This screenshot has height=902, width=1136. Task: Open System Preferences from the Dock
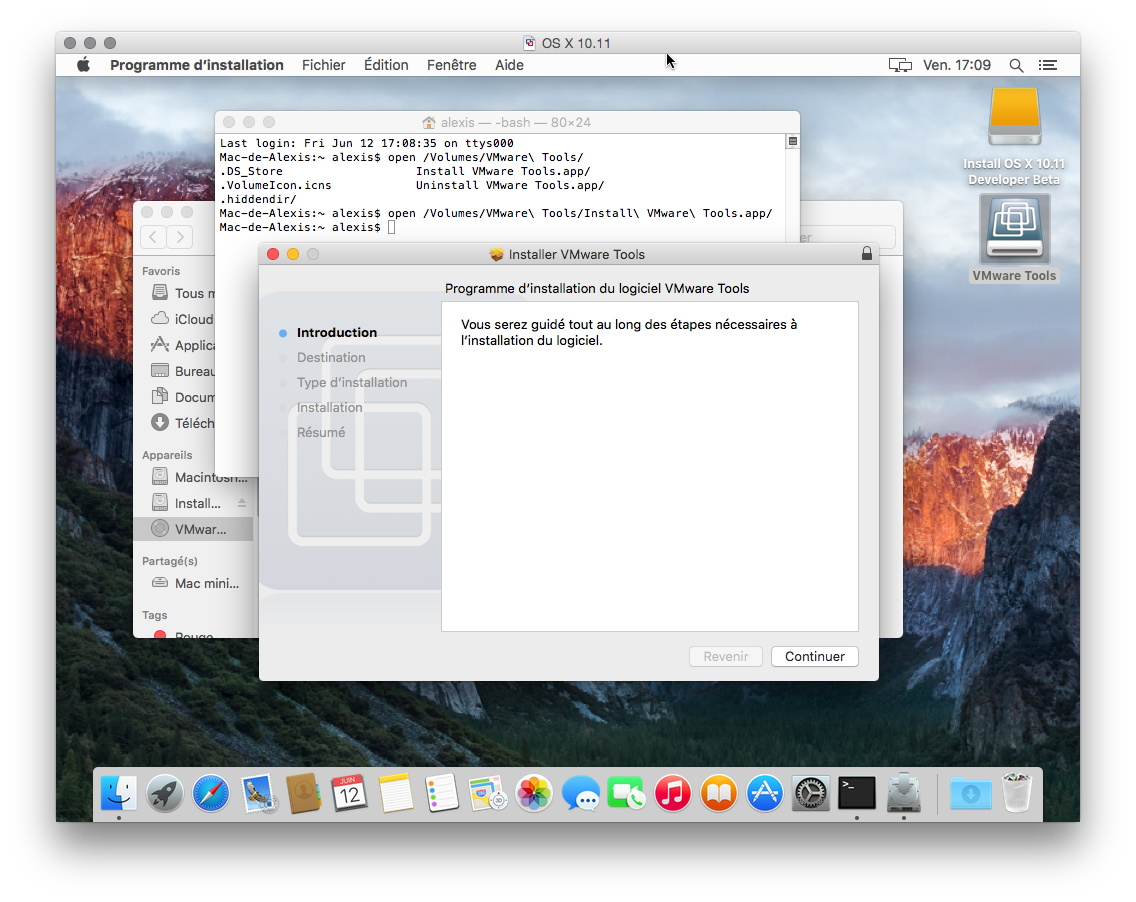click(x=811, y=793)
